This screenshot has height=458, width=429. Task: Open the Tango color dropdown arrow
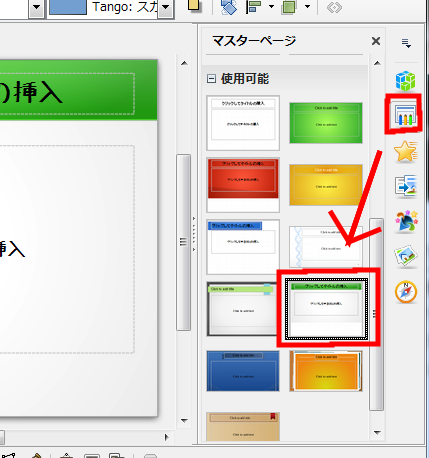pos(165,8)
